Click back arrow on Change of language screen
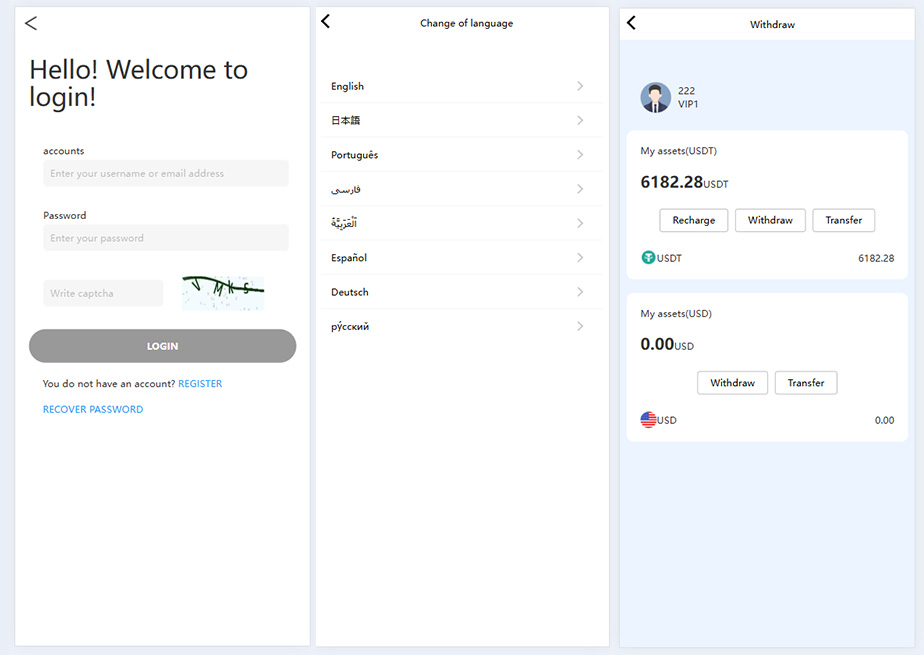924x655 pixels. tap(325, 22)
